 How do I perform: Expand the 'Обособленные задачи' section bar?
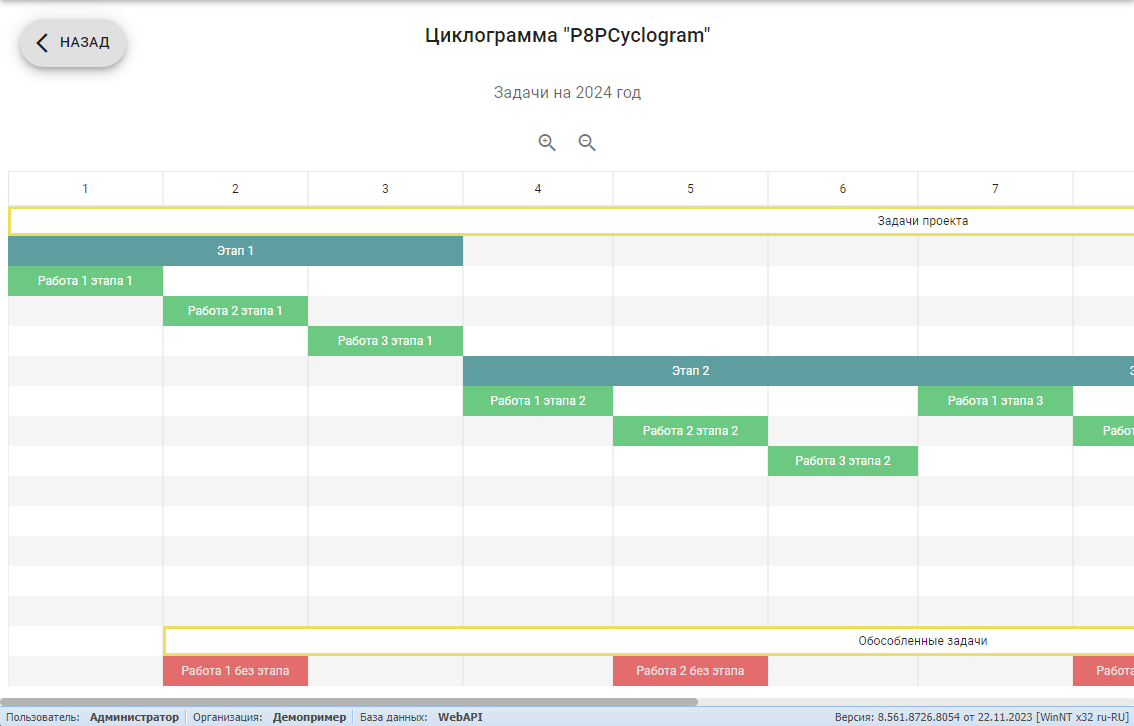[x=923, y=640]
